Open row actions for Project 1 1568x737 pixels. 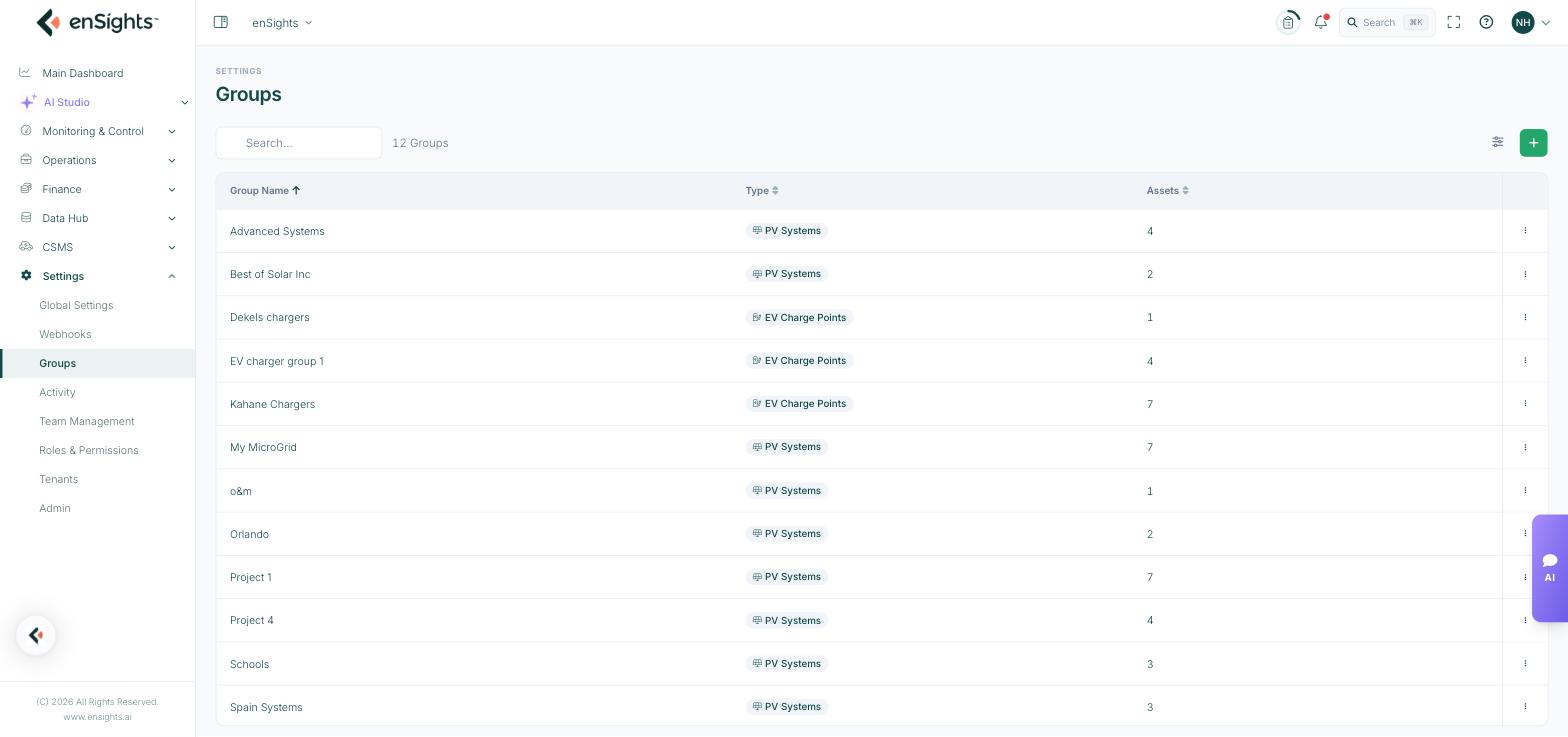1525,577
